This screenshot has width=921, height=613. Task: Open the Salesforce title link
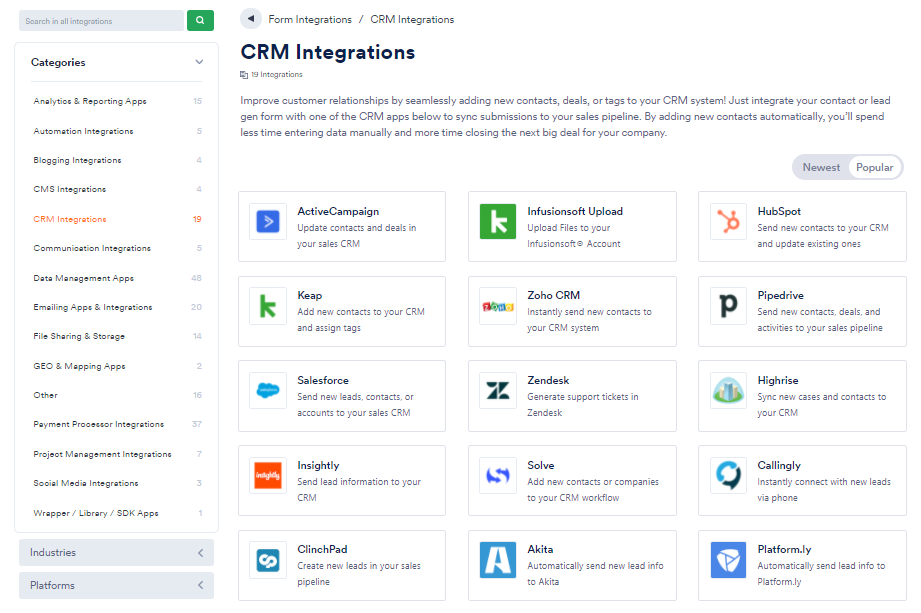pyautogui.click(x=322, y=380)
